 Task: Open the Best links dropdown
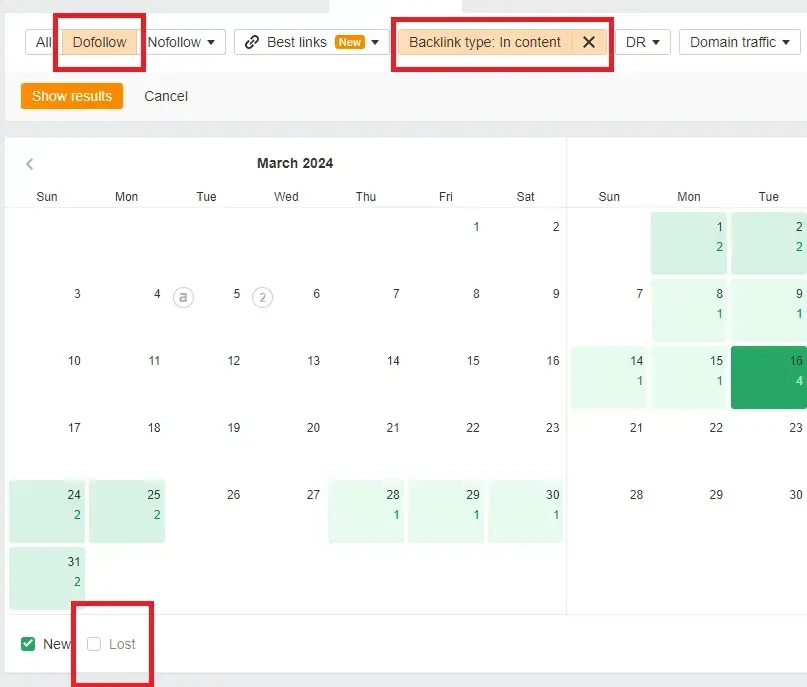tap(312, 42)
